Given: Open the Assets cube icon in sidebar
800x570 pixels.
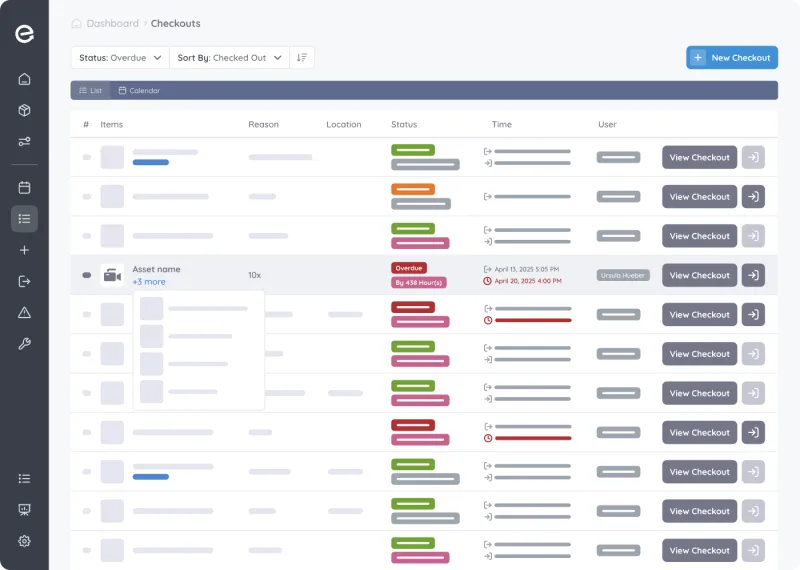Looking at the screenshot, I should click(24, 110).
